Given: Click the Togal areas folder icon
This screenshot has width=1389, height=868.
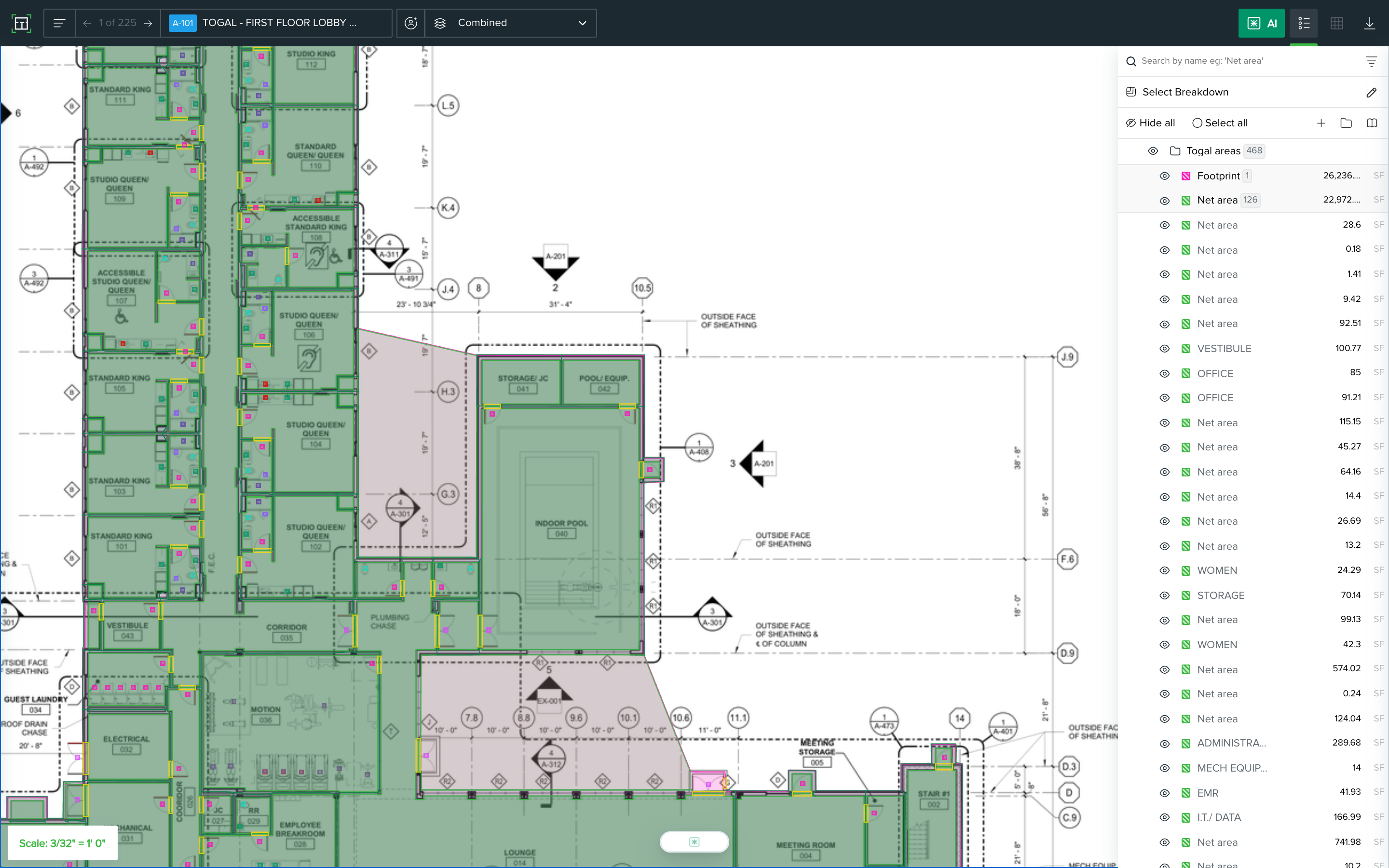Looking at the screenshot, I should pos(1175,151).
